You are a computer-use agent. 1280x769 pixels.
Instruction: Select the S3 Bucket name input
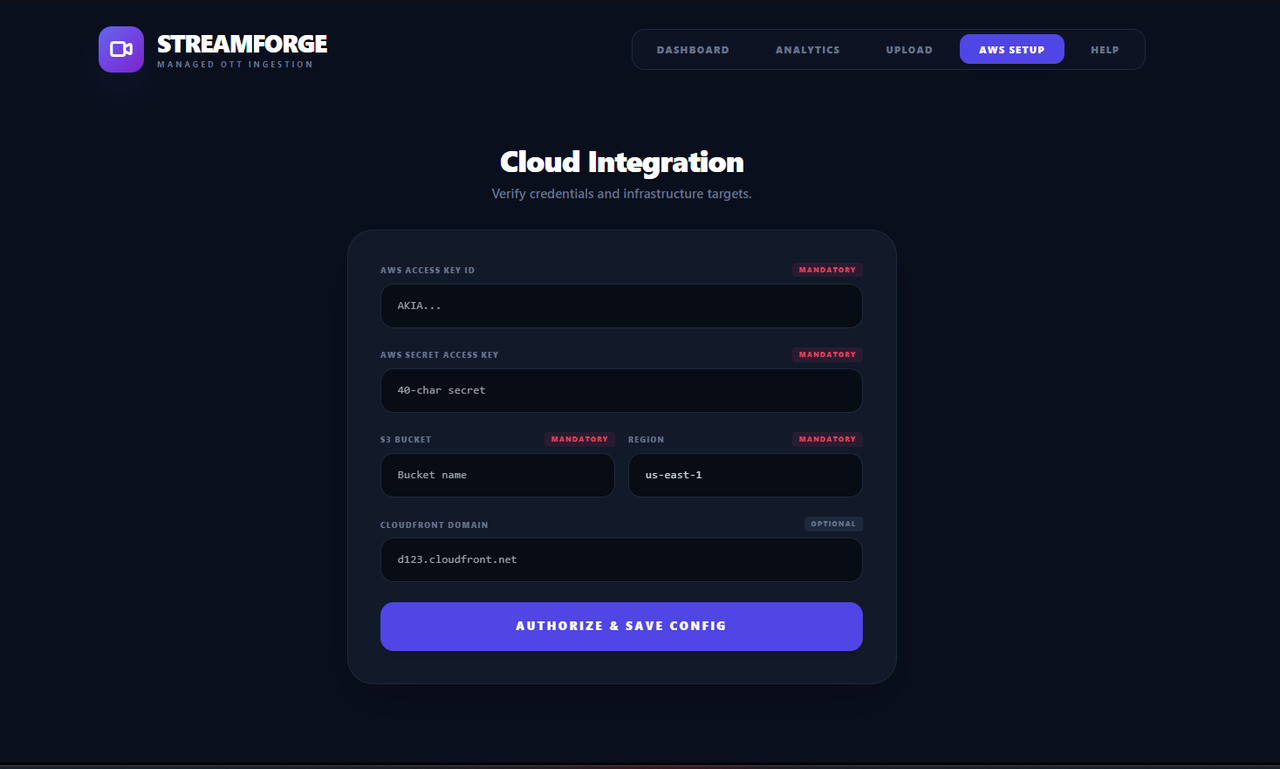(497, 475)
